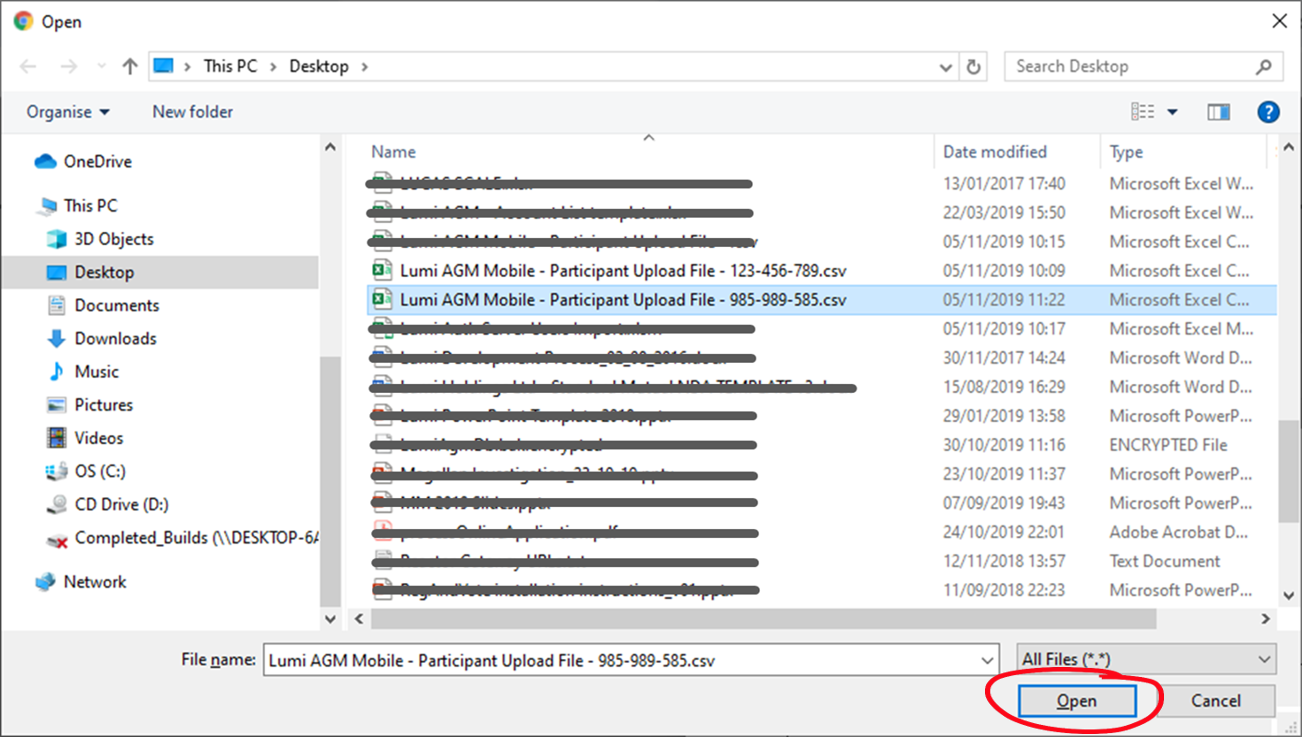The width and height of the screenshot is (1302, 737).
Task: Click the Text Document type cell
Action: click(1164, 560)
